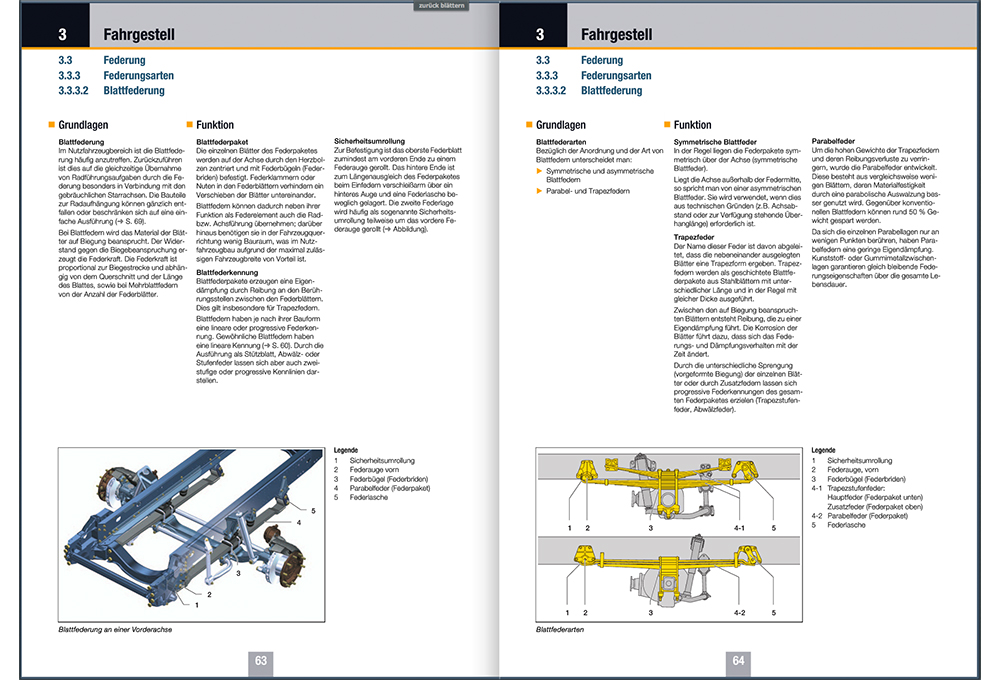Click the triangle bullet before 'Parabel- und Trapezfedern'
Image resolution: width=1000 pixels, height=680 pixels.
539,190
